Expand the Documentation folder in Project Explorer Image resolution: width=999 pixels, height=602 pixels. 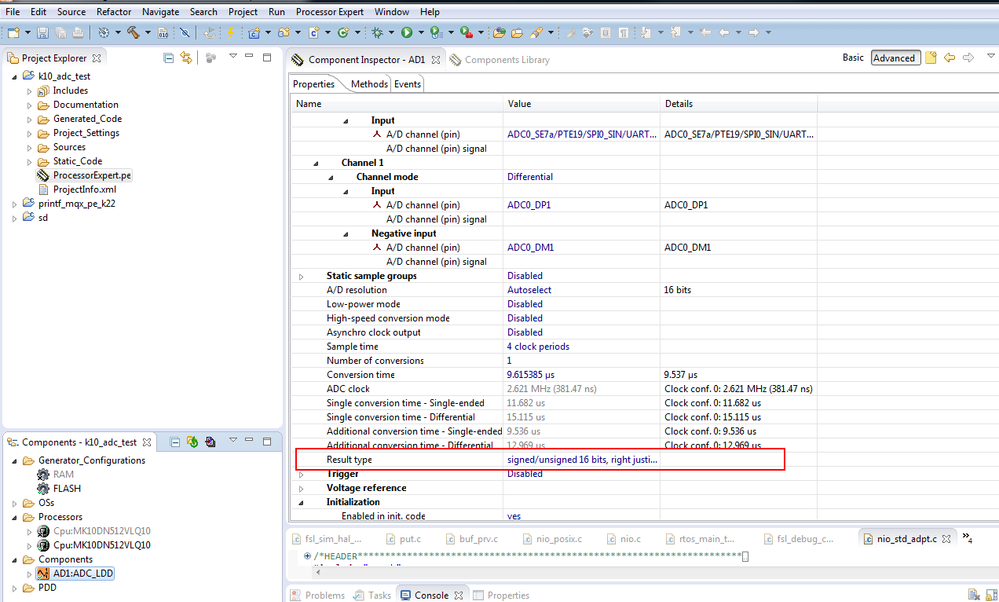click(30, 105)
